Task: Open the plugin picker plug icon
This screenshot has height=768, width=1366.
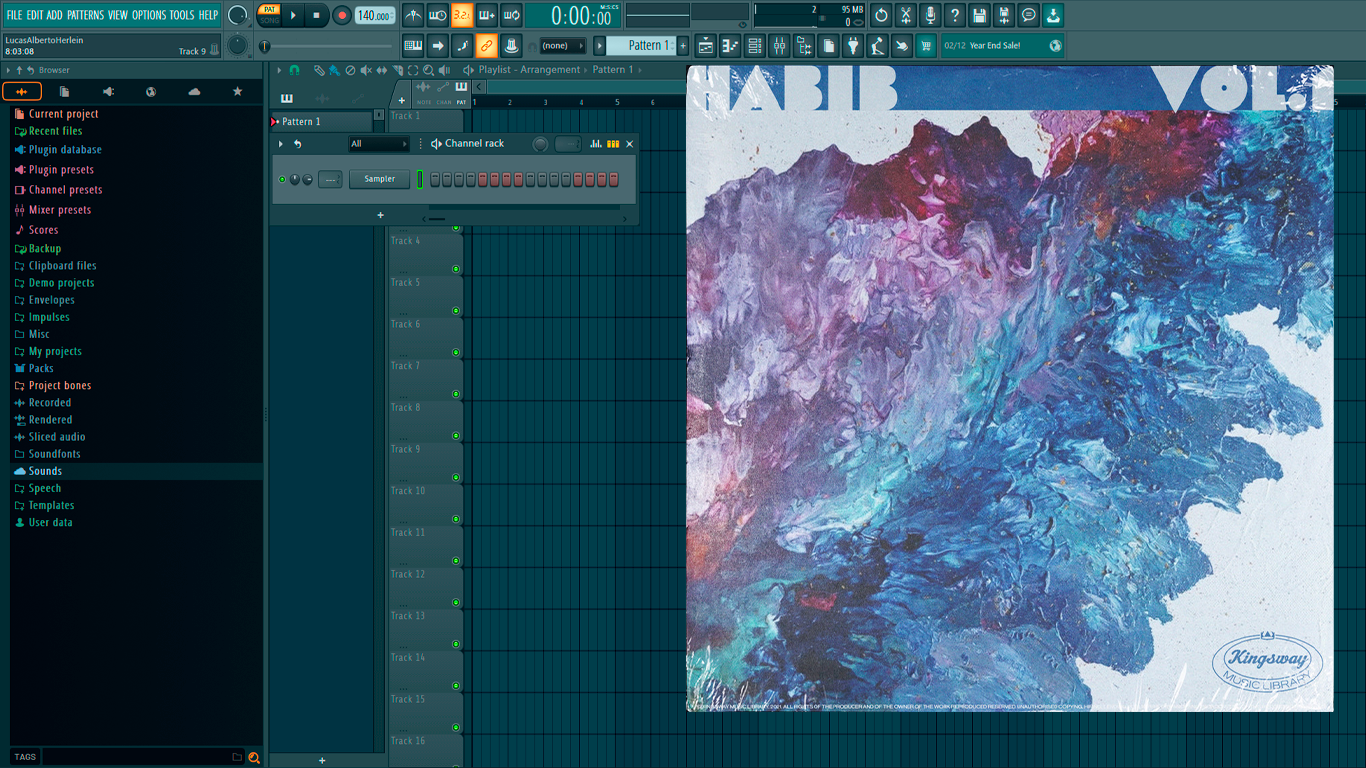Action: [x=853, y=46]
